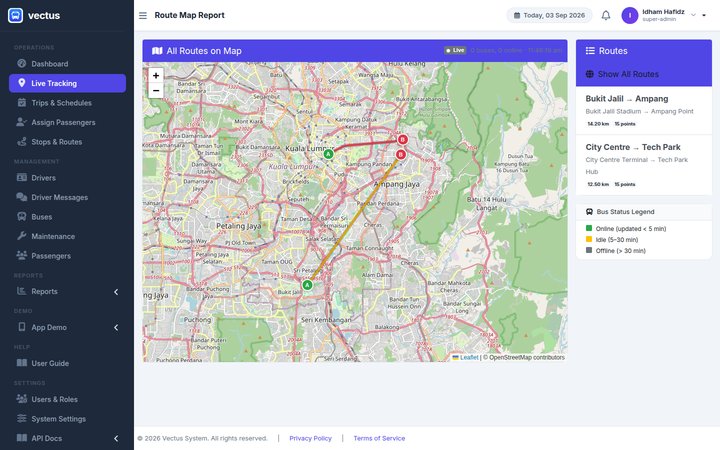Open the Drivers page
Viewport: 720px width, 450px height.
point(67,178)
